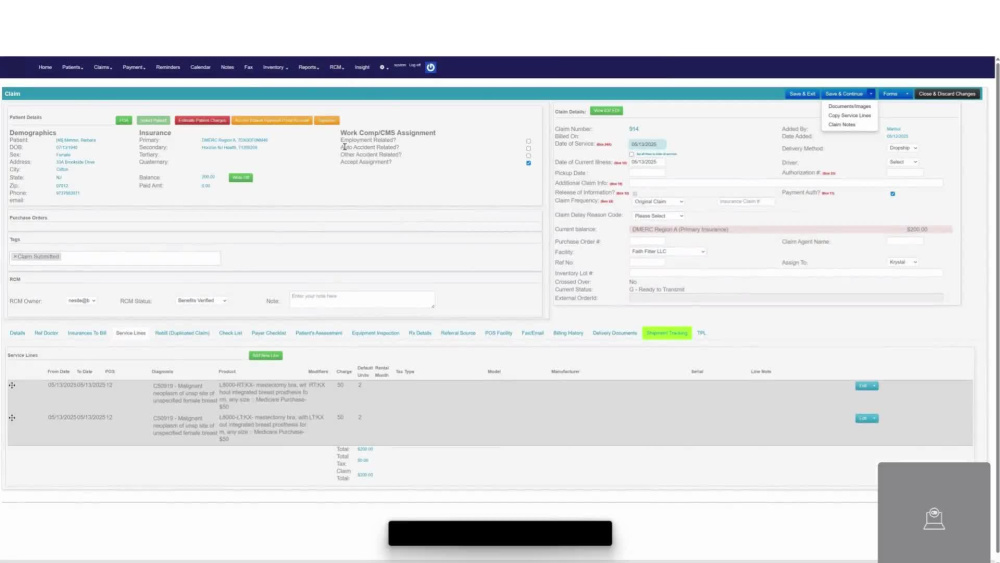1000x563 pixels.
Task: Switch to the Insurances To Bill tab
Action: (87, 333)
